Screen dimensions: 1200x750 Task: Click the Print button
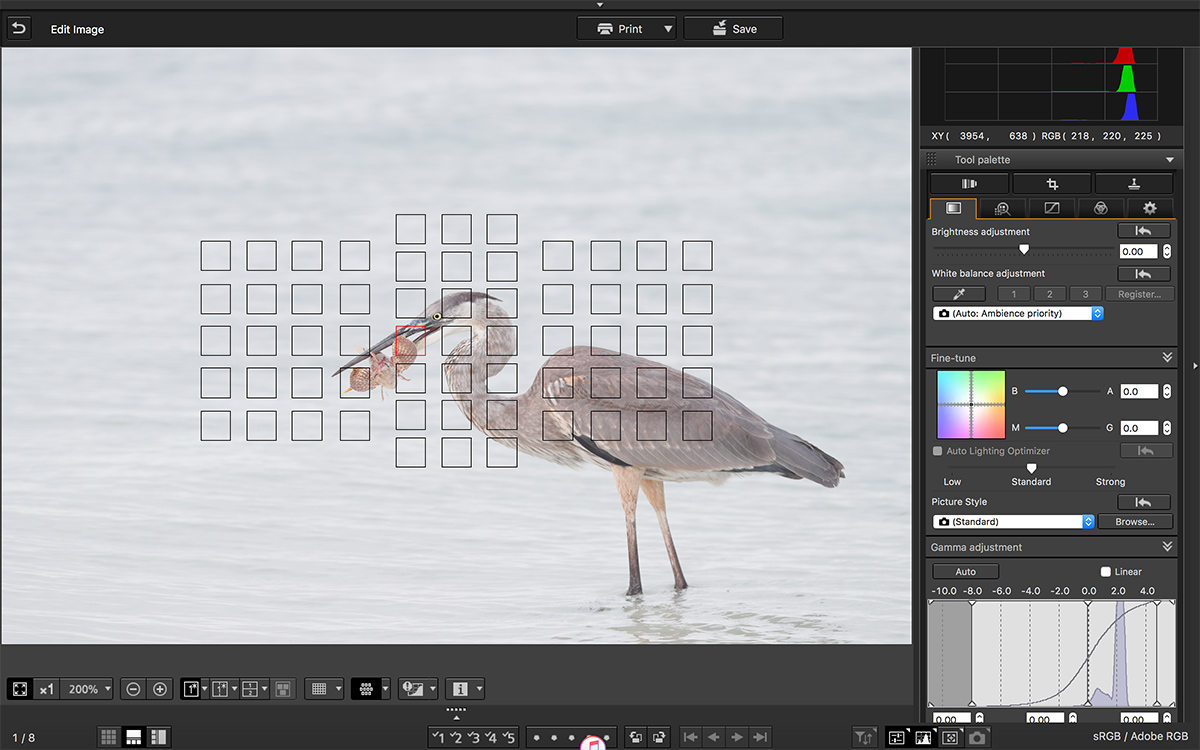point(619,29)
